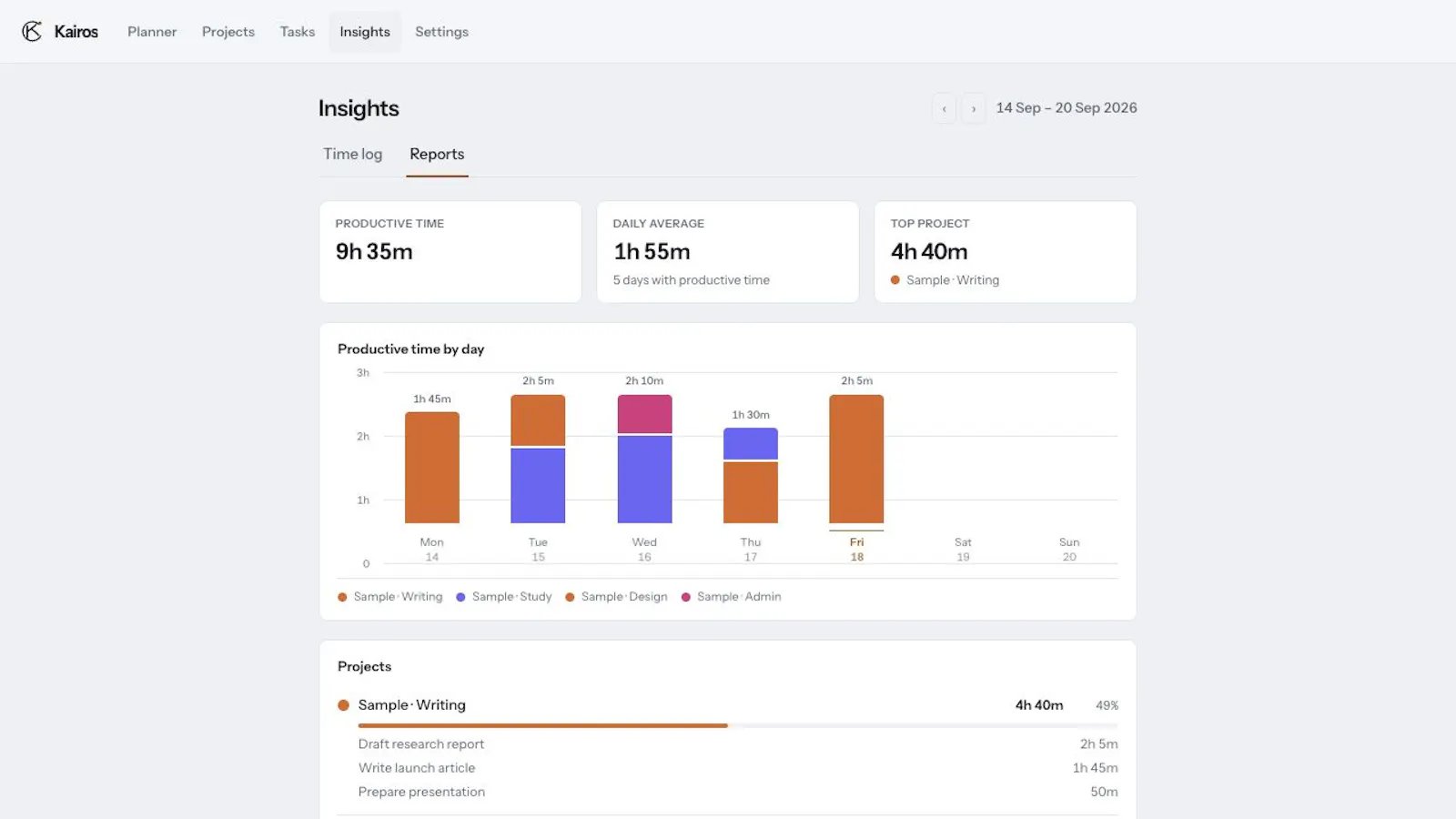Viewport: 1456px width, 819px height.
Task: Click Wednesday's blue Study bar segment
Action: (x=644, y=480)
